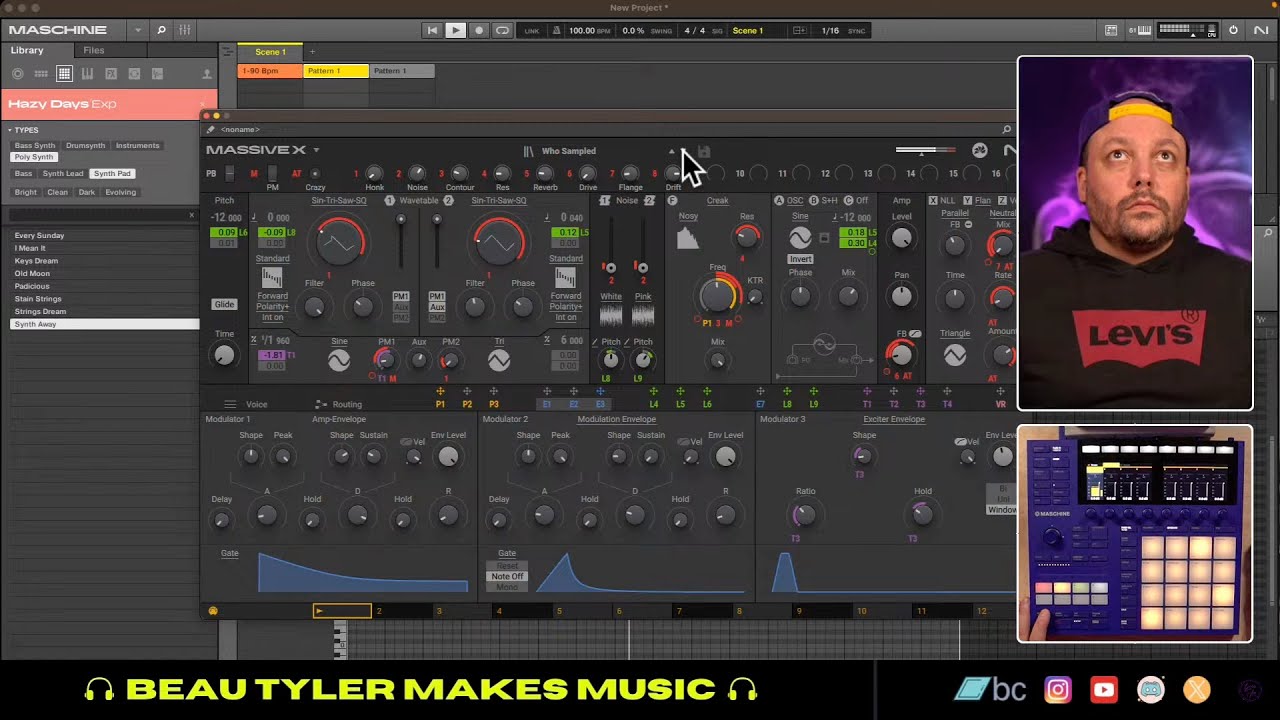Screen dimensions: 1280x720
Task: Open the Voice page
Action: pos(257,404)
